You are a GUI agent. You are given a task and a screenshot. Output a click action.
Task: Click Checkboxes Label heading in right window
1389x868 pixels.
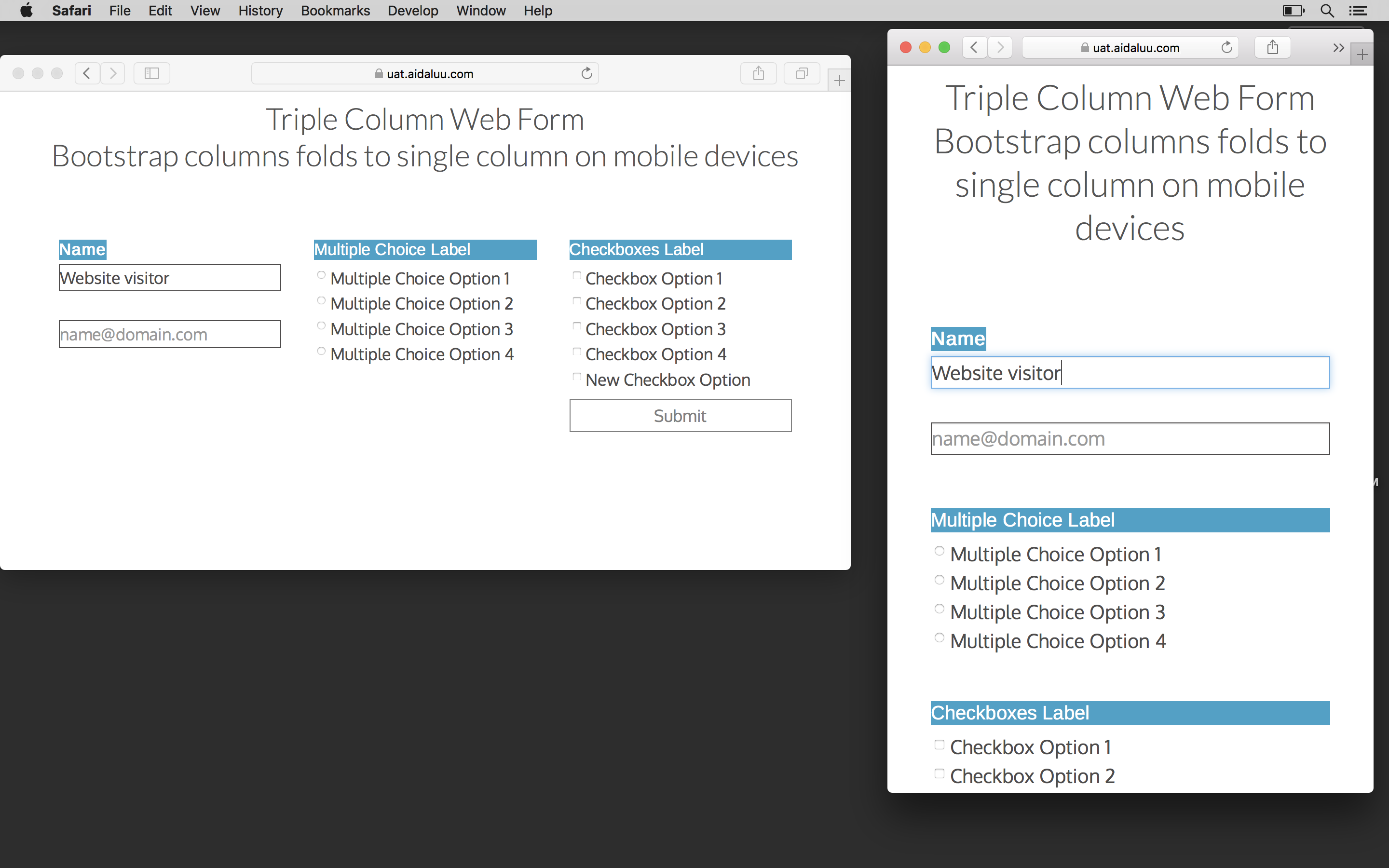point(1130,713)
